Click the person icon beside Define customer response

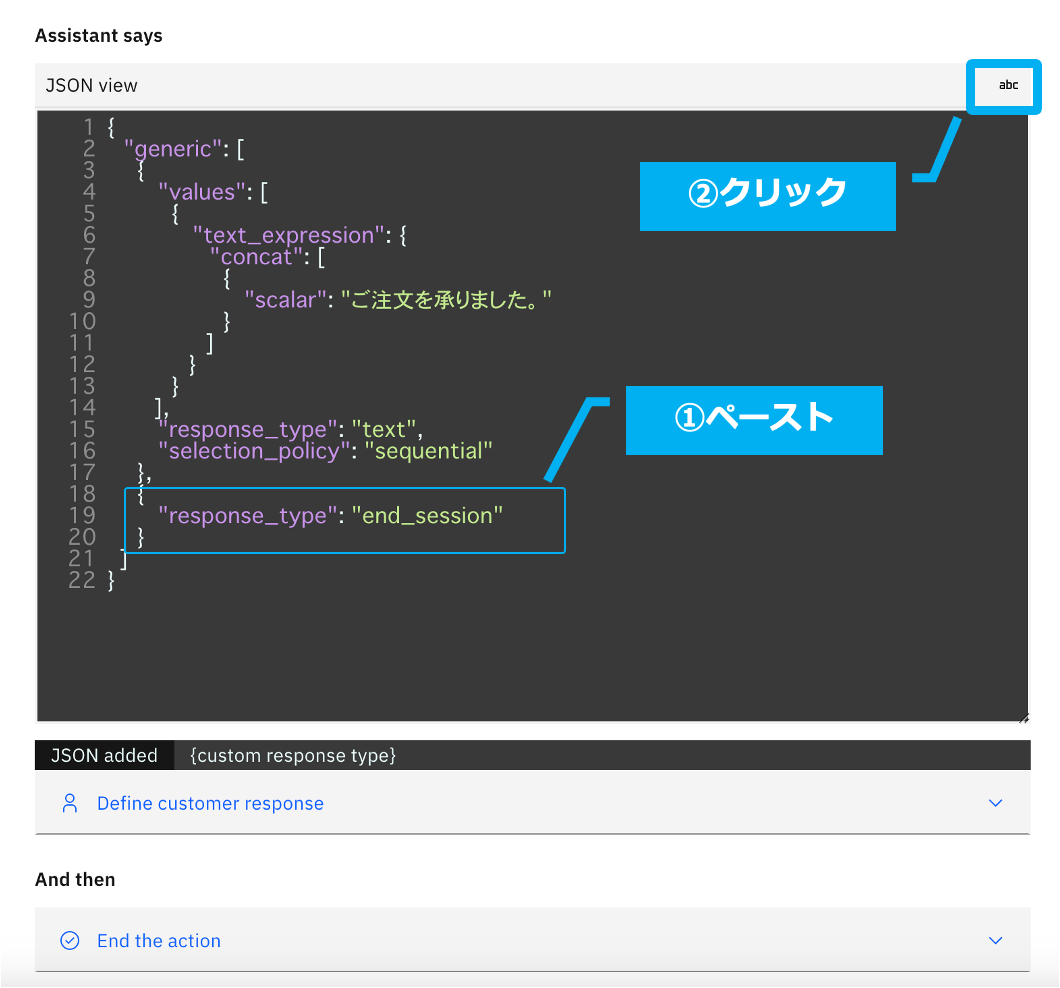pos(70,803)
